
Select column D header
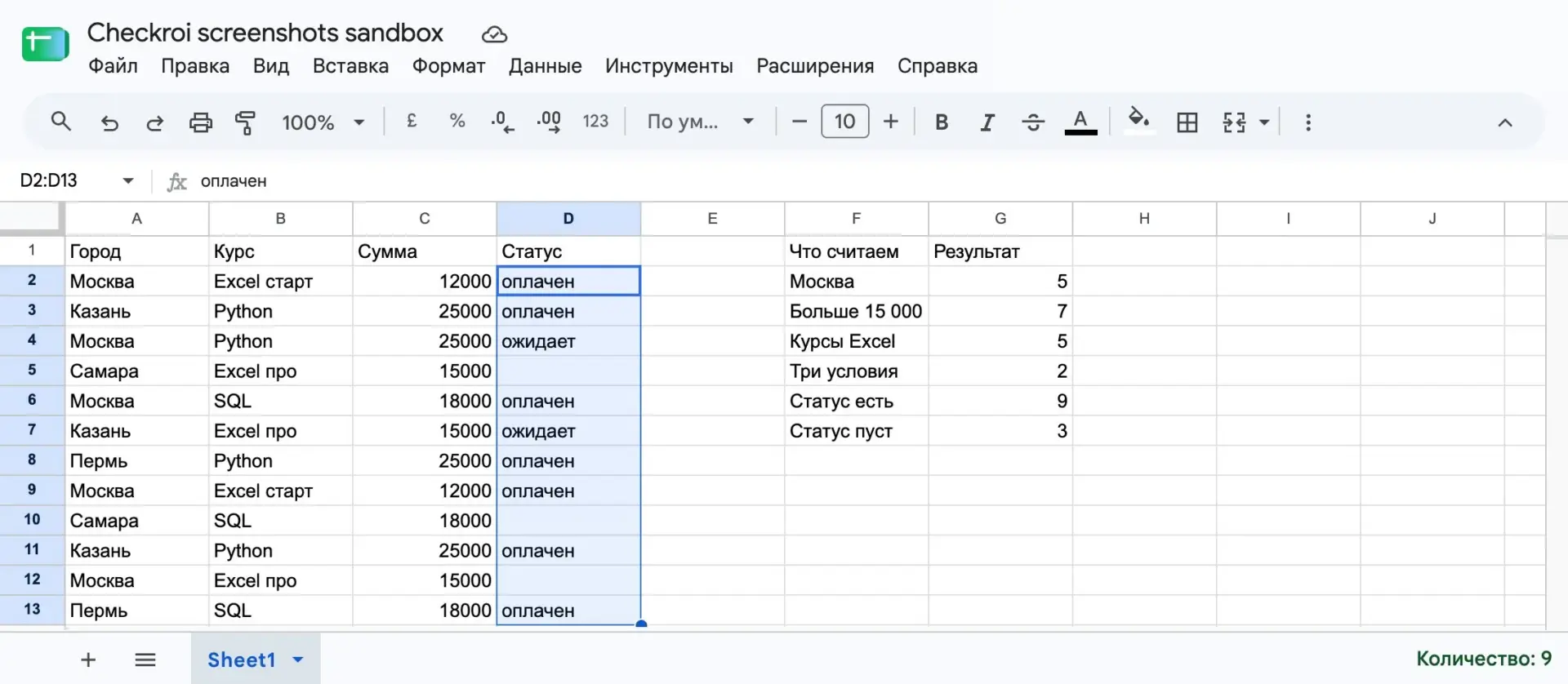click(x=568, y=219)
